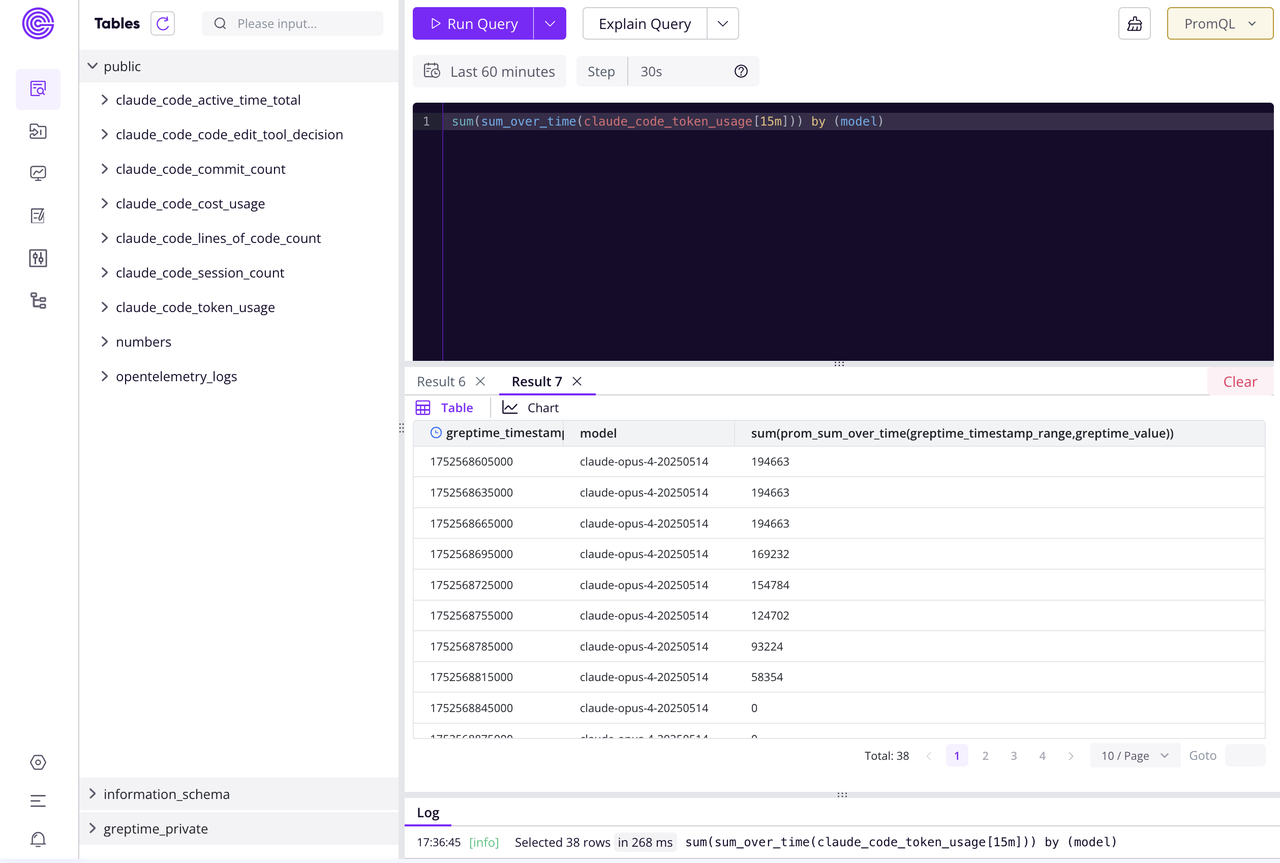Image resolution: width=1280 pixels, height=863 pixels.
Task: Open the Run Query dropdown arrow
Action: [x=550, y=24]
